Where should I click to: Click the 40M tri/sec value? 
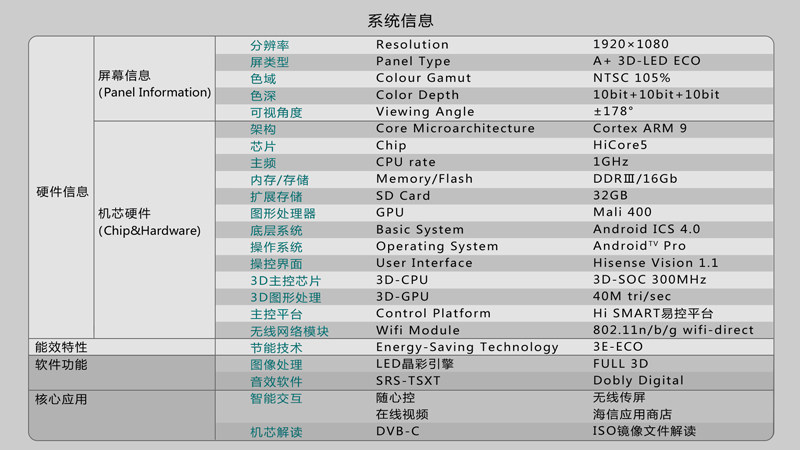pyautogui.click(x=632, y=296)
